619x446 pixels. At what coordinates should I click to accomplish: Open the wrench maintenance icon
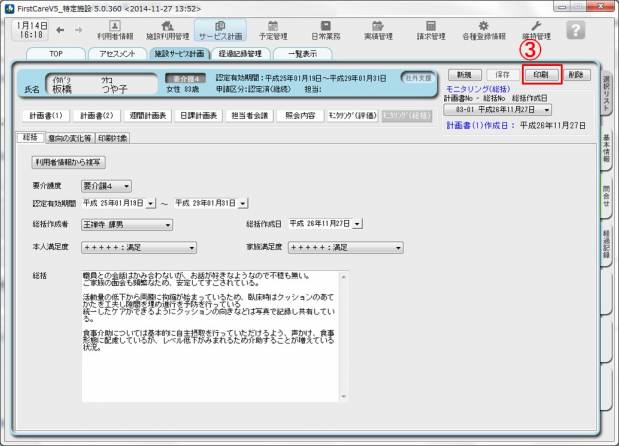(536, 30)
